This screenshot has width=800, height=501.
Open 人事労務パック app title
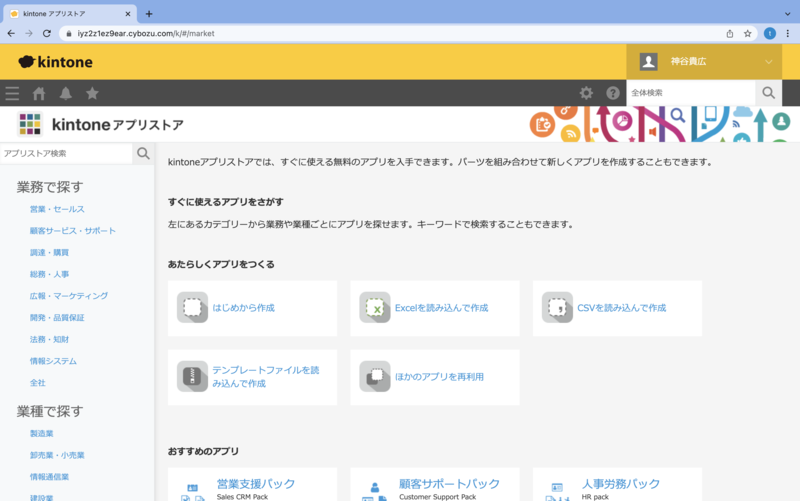coord(621,484)
